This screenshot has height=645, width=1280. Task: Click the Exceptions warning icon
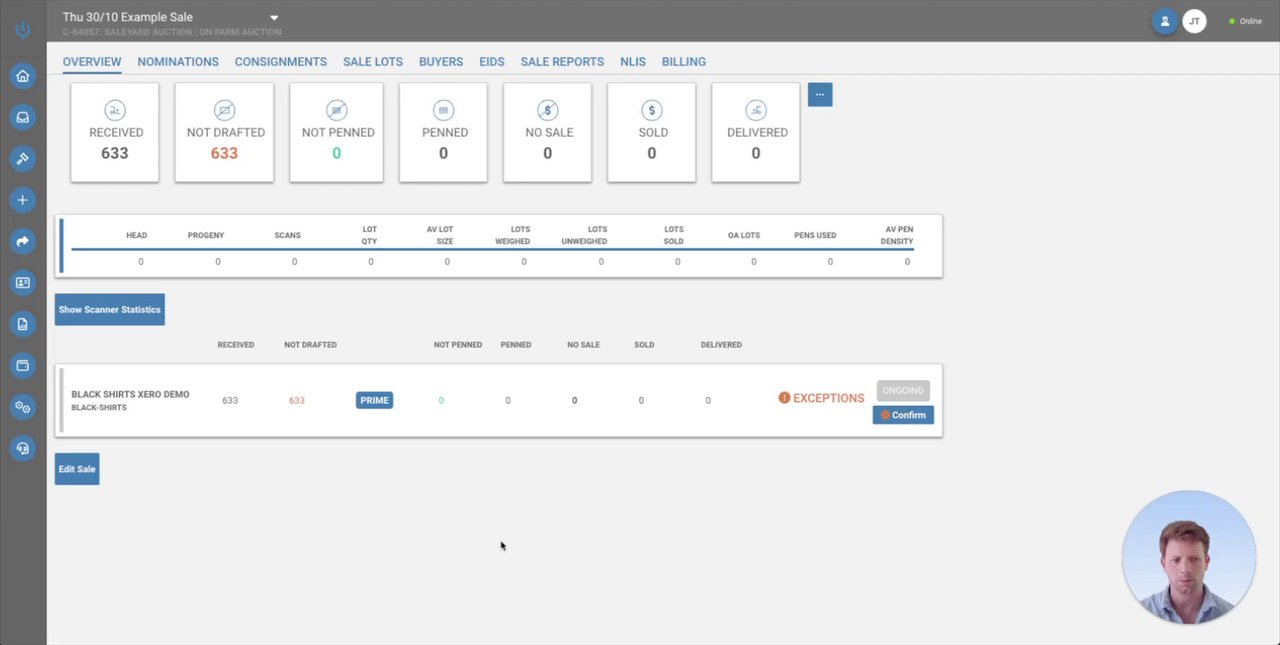784,398
